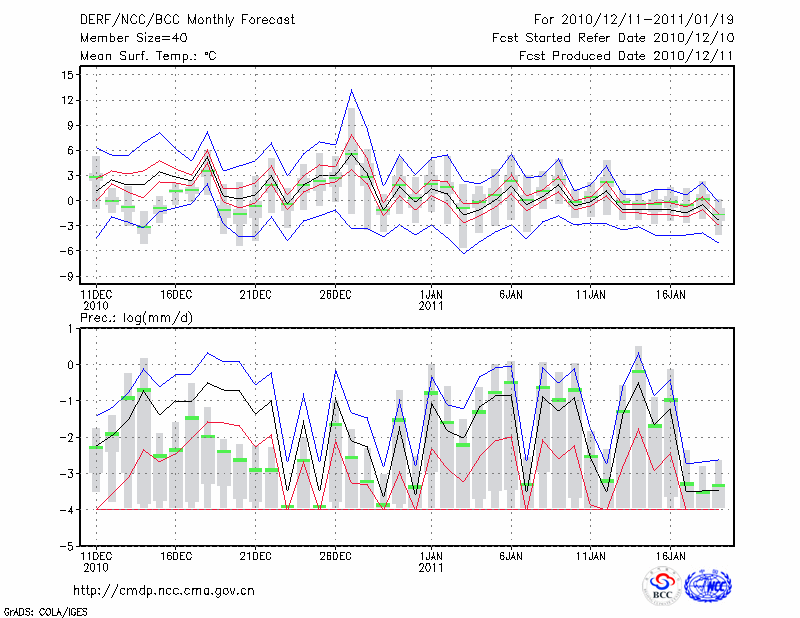Click the 15 value on the temperature y-axis
Viewport: 800px width, 618px height.
(x=65, y=75)
